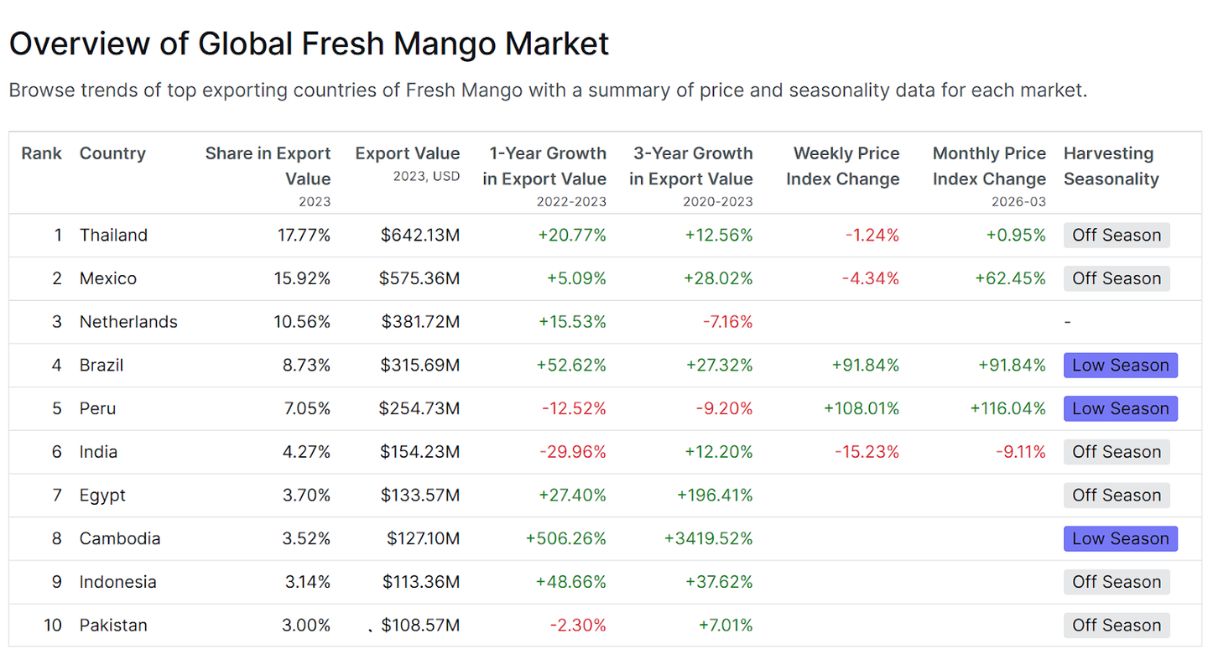
Task: Open the Thailand country link
Action: [113, 235]
